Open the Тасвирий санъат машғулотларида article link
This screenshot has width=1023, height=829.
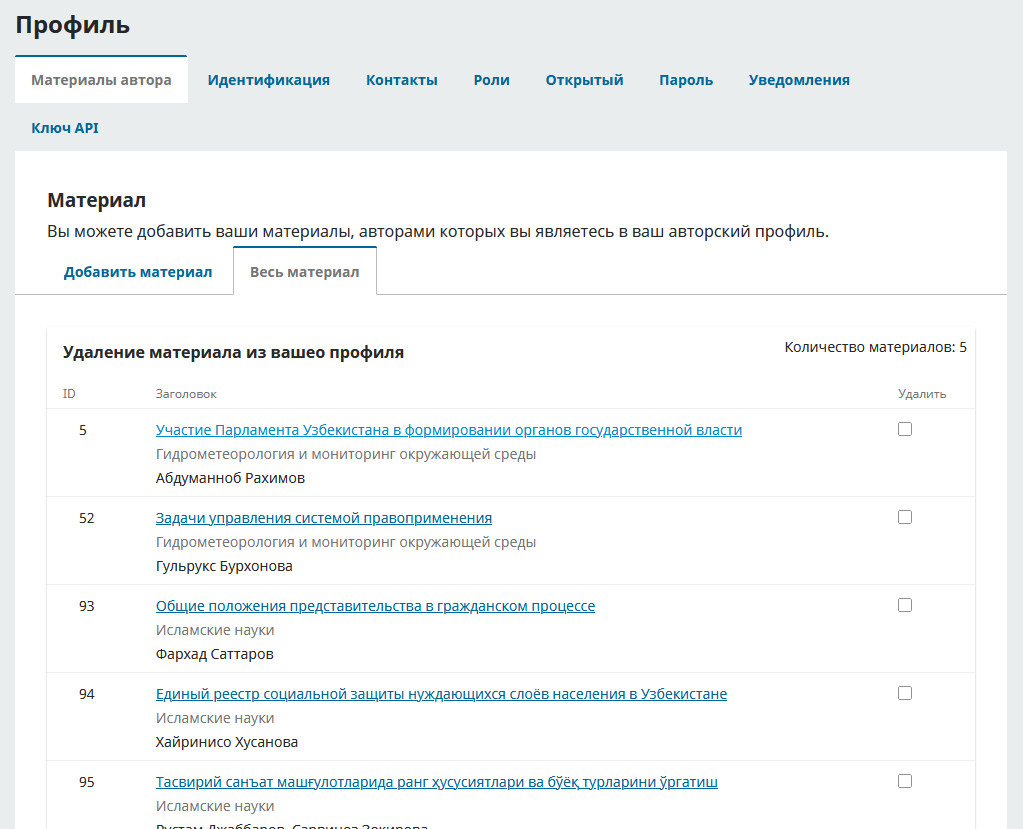click(x=436, y=782)
